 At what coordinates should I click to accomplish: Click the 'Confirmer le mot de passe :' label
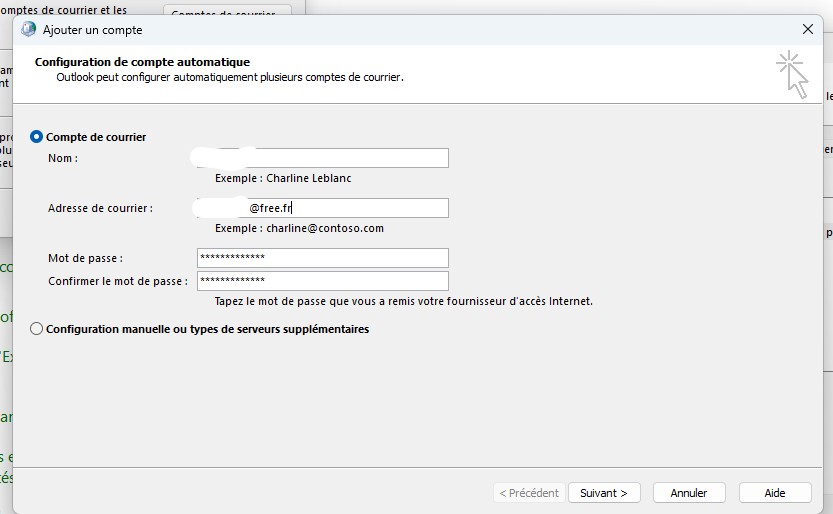point(118,281)
